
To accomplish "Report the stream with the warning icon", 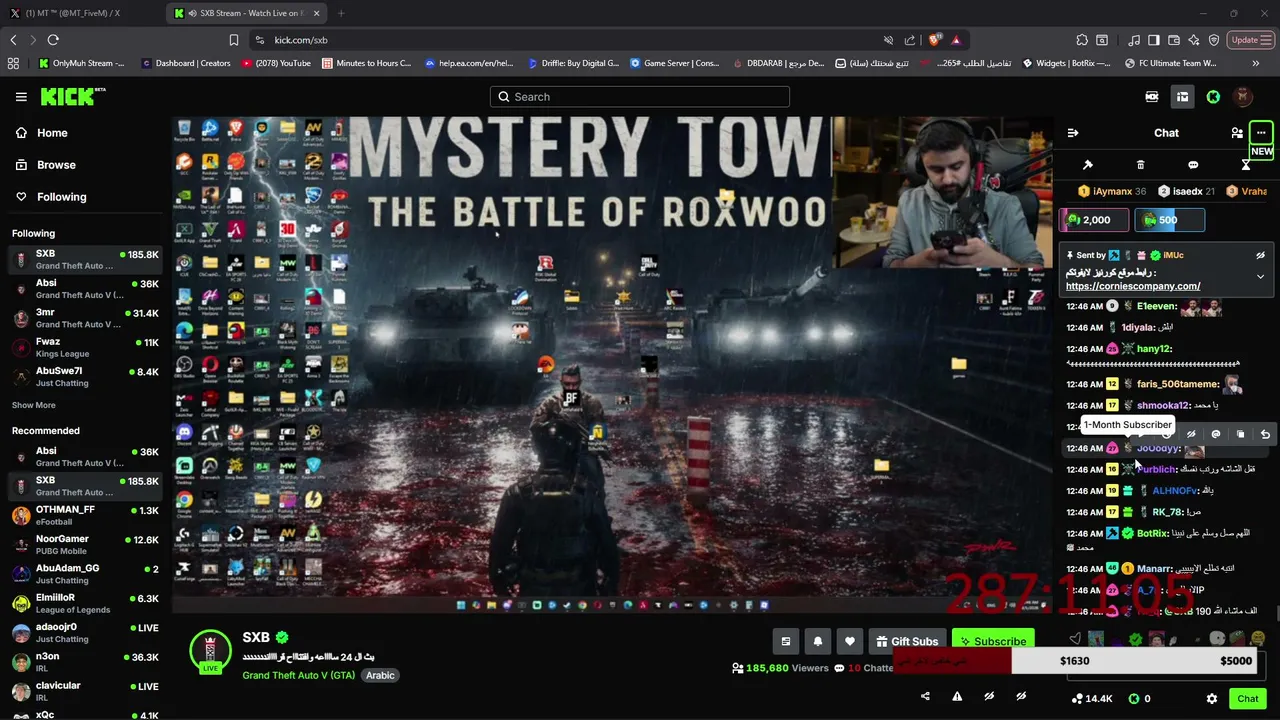I will (x=957, y=697).
